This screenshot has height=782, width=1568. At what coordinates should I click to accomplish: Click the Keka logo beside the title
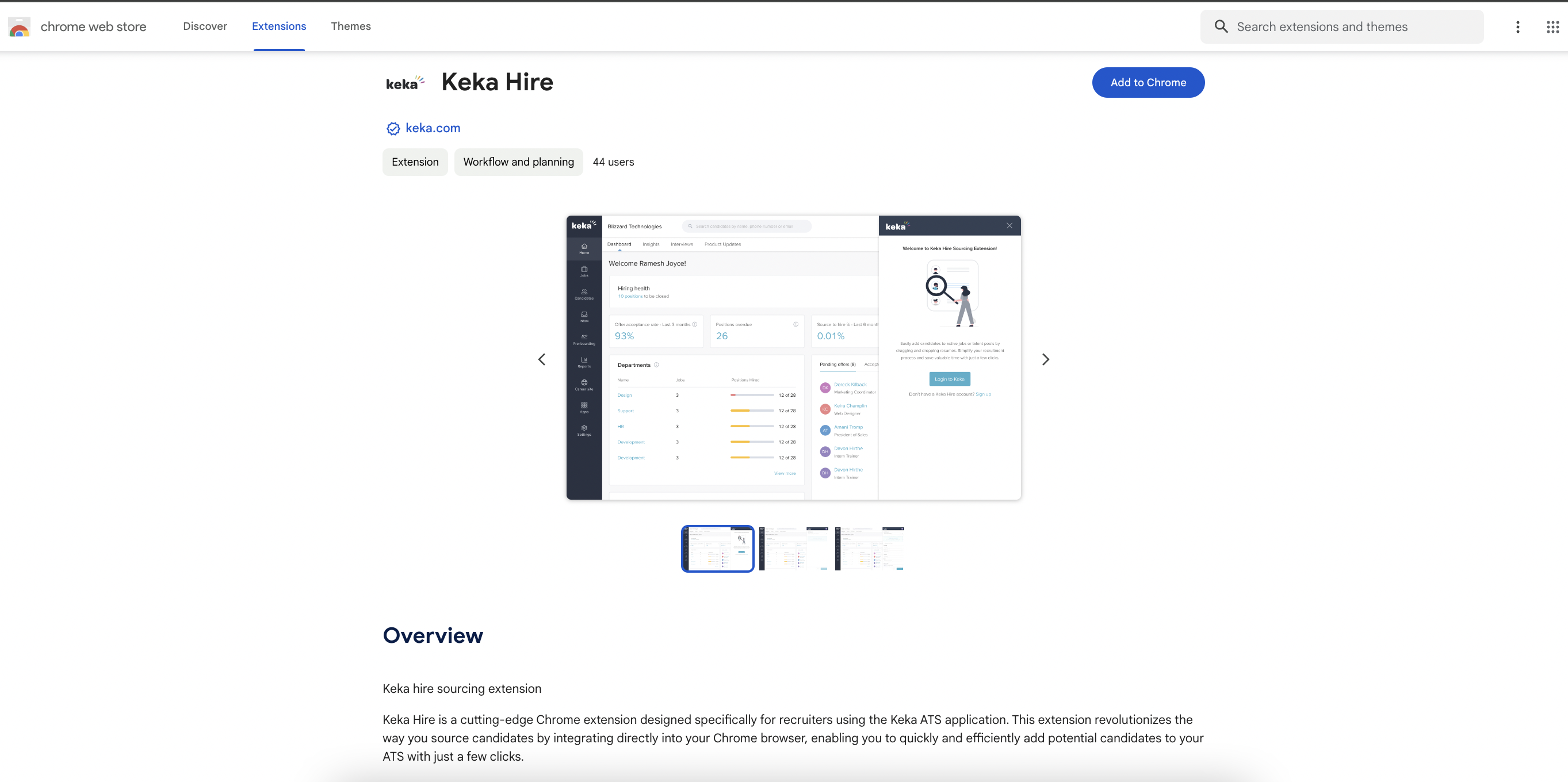point(405,83)
